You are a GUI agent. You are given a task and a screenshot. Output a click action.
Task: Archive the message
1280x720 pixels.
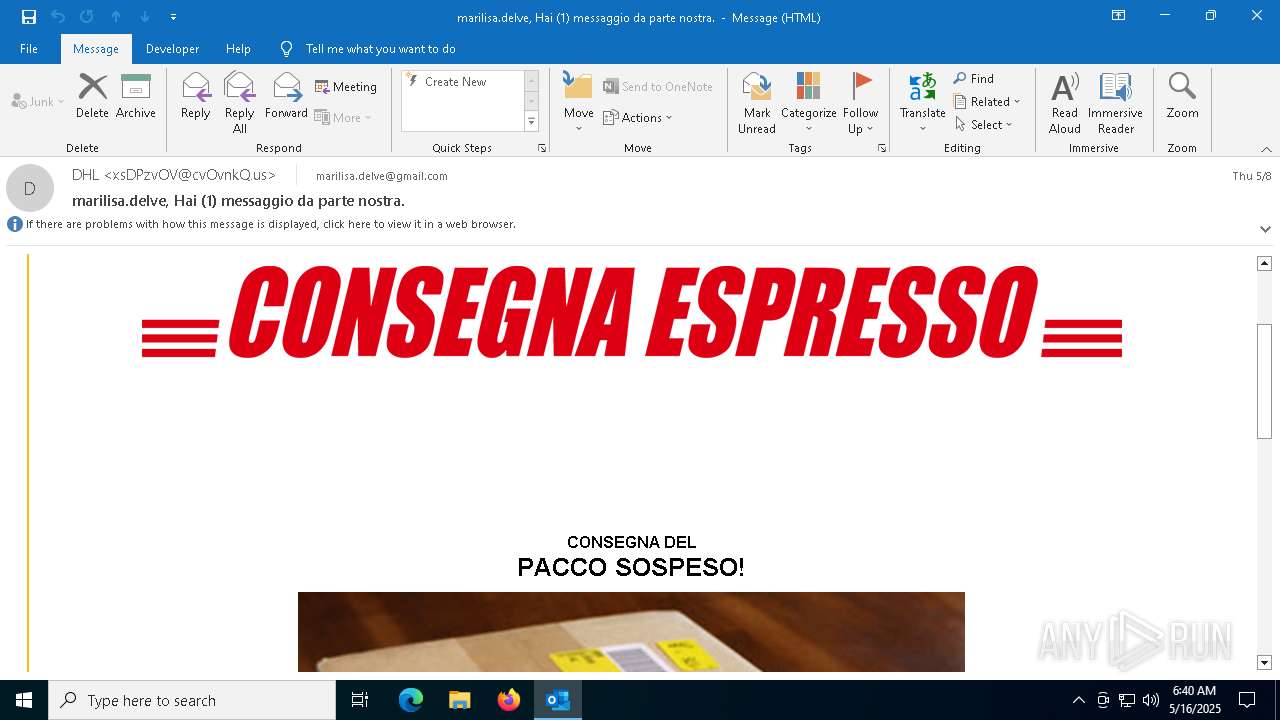coord(135,97)
